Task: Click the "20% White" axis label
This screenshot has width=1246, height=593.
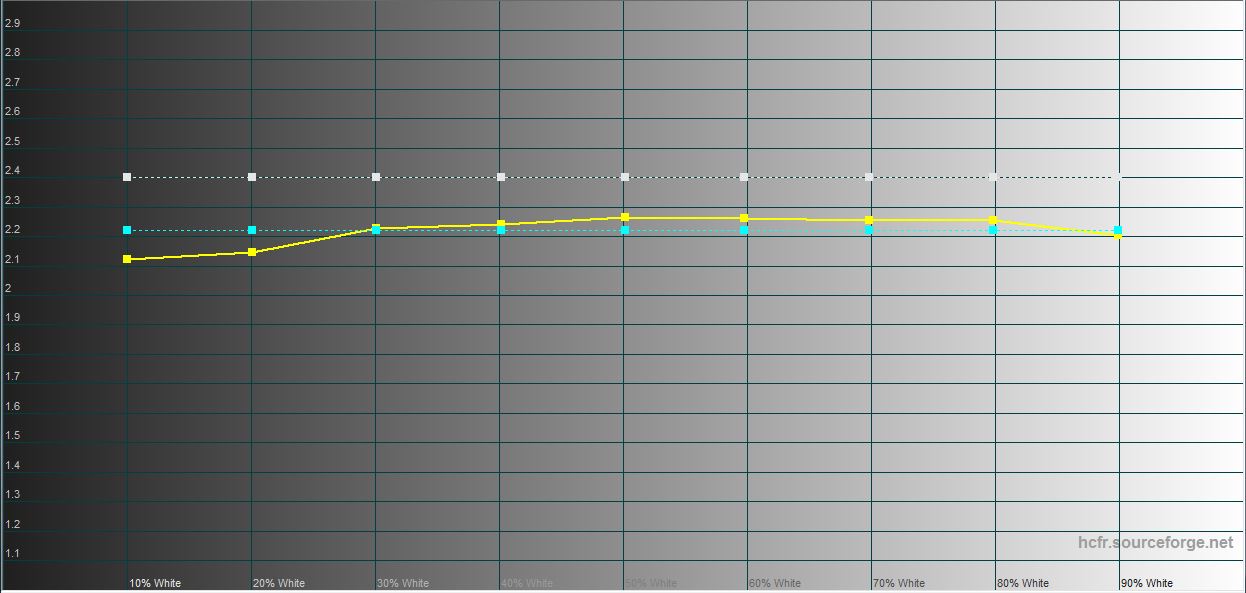Action: [x=279, y=583]
